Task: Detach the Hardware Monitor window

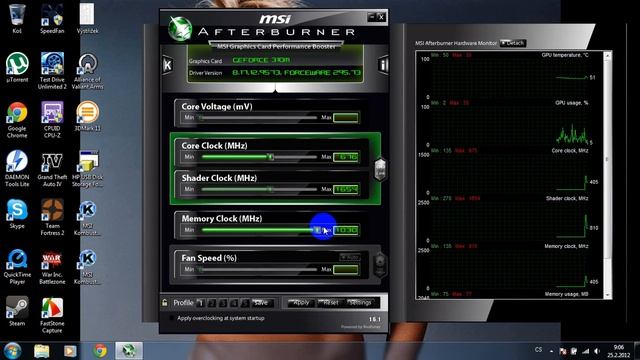Action: tap(513, 43)
